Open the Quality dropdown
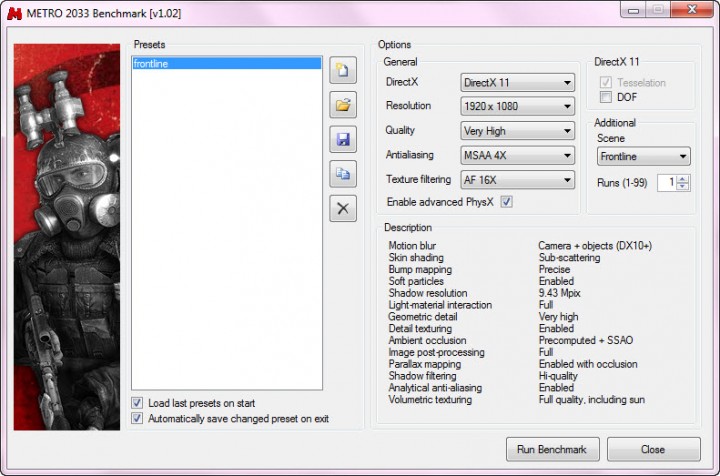Image resolution: width=720 pixels, height=476 pixels. [x=518, y=131]
